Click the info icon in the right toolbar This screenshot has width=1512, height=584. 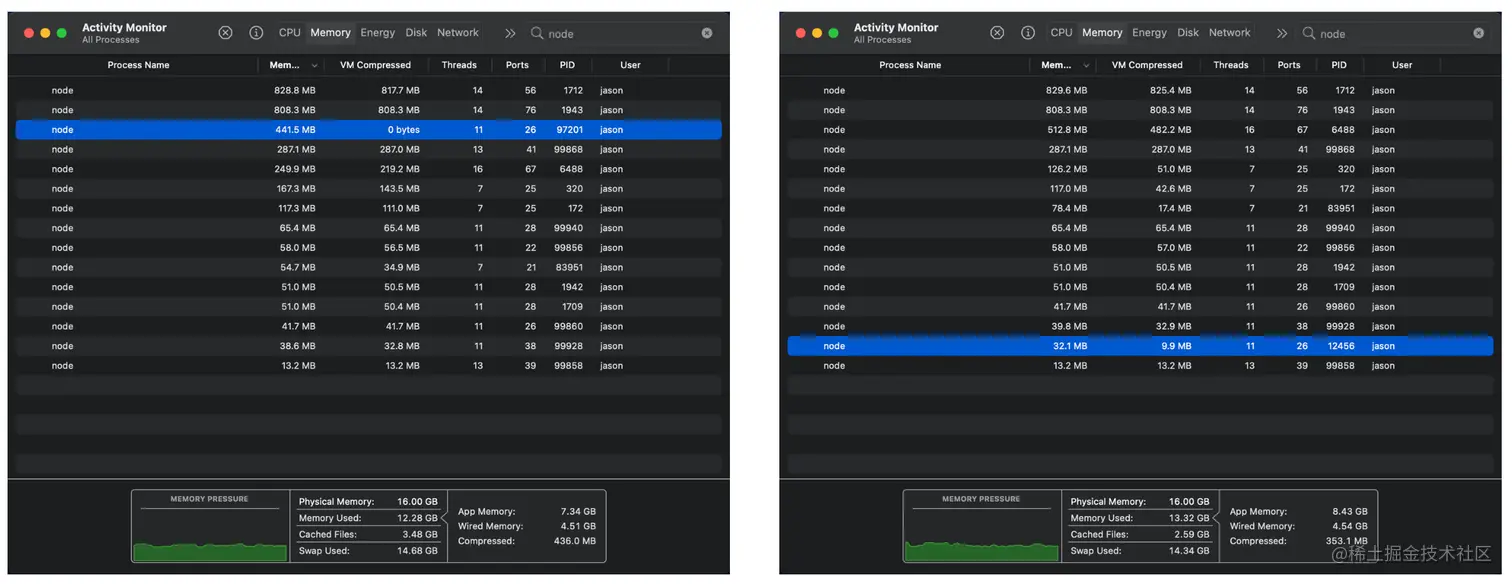(x=1028, y=32)
